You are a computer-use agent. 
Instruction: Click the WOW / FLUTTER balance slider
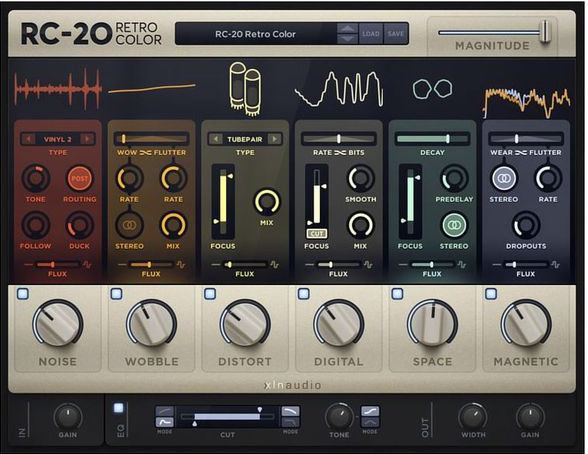[x=152, y=139]
